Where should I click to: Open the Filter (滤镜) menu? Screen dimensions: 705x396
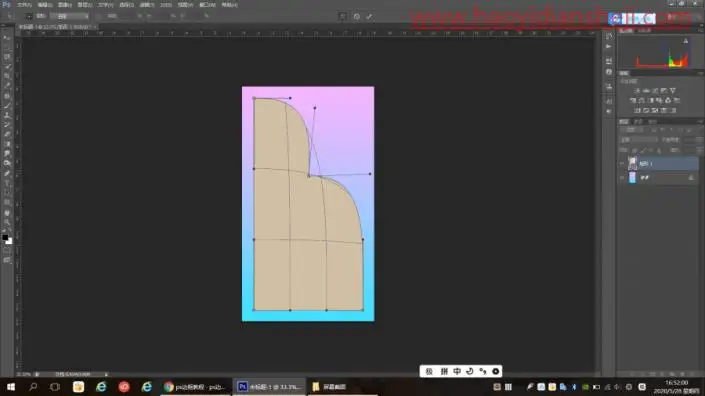coord(147,5)
